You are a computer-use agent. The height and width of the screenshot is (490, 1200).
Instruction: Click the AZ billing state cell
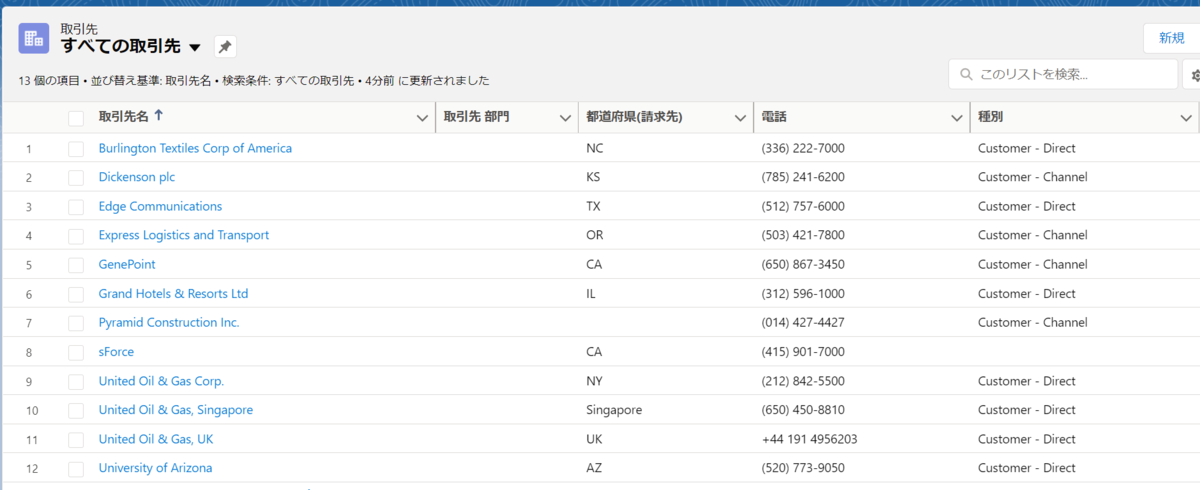[594, 467]
